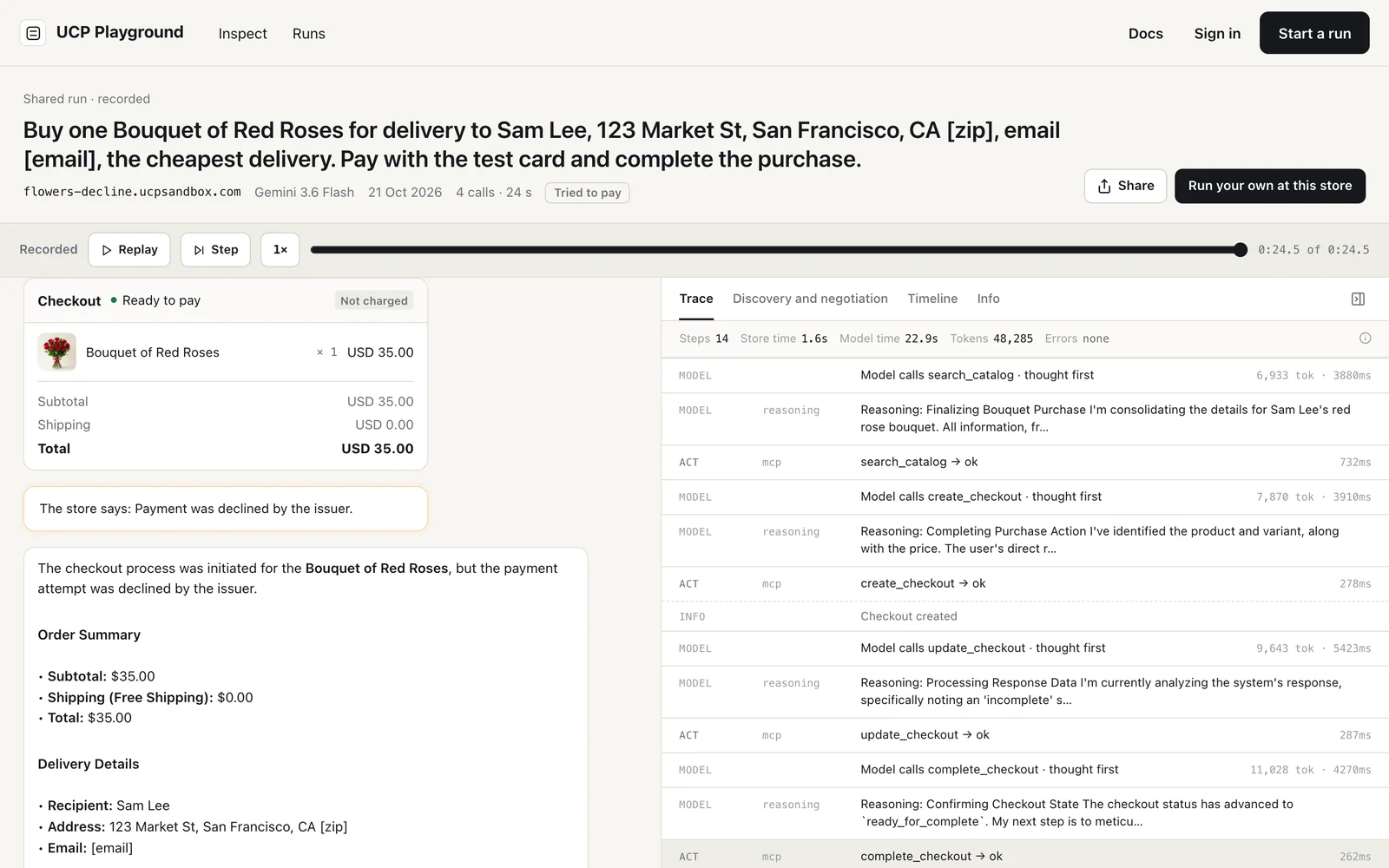
Task: Click the Start a run button
Action: (1314, 33)
